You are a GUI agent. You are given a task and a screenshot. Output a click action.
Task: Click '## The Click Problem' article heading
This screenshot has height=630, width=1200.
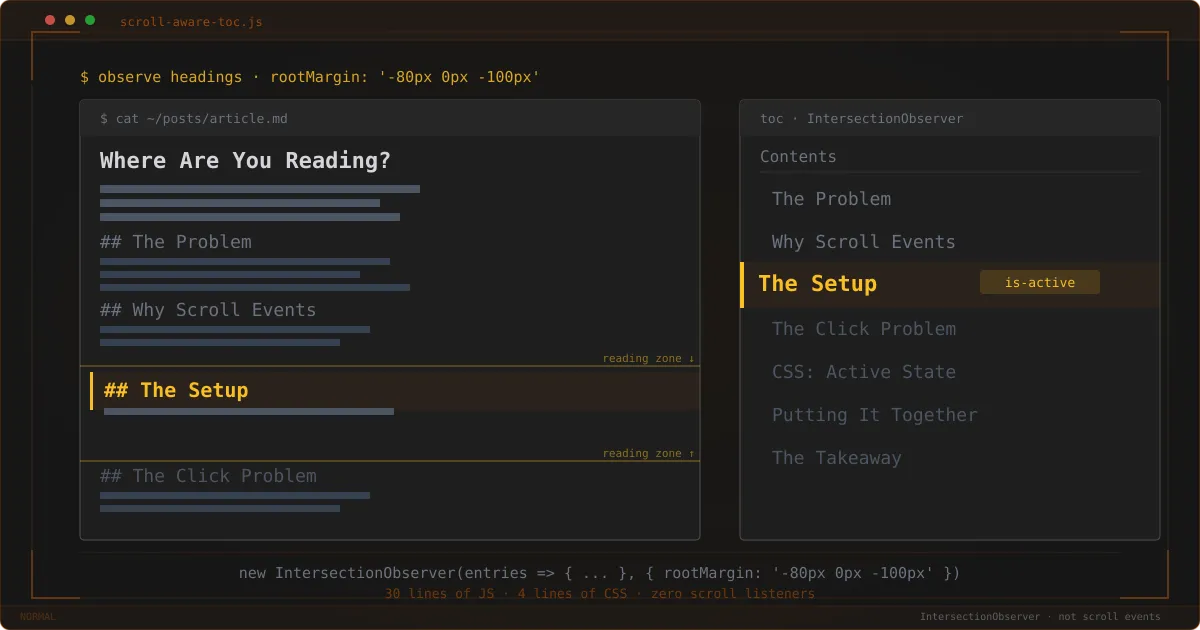208,476
